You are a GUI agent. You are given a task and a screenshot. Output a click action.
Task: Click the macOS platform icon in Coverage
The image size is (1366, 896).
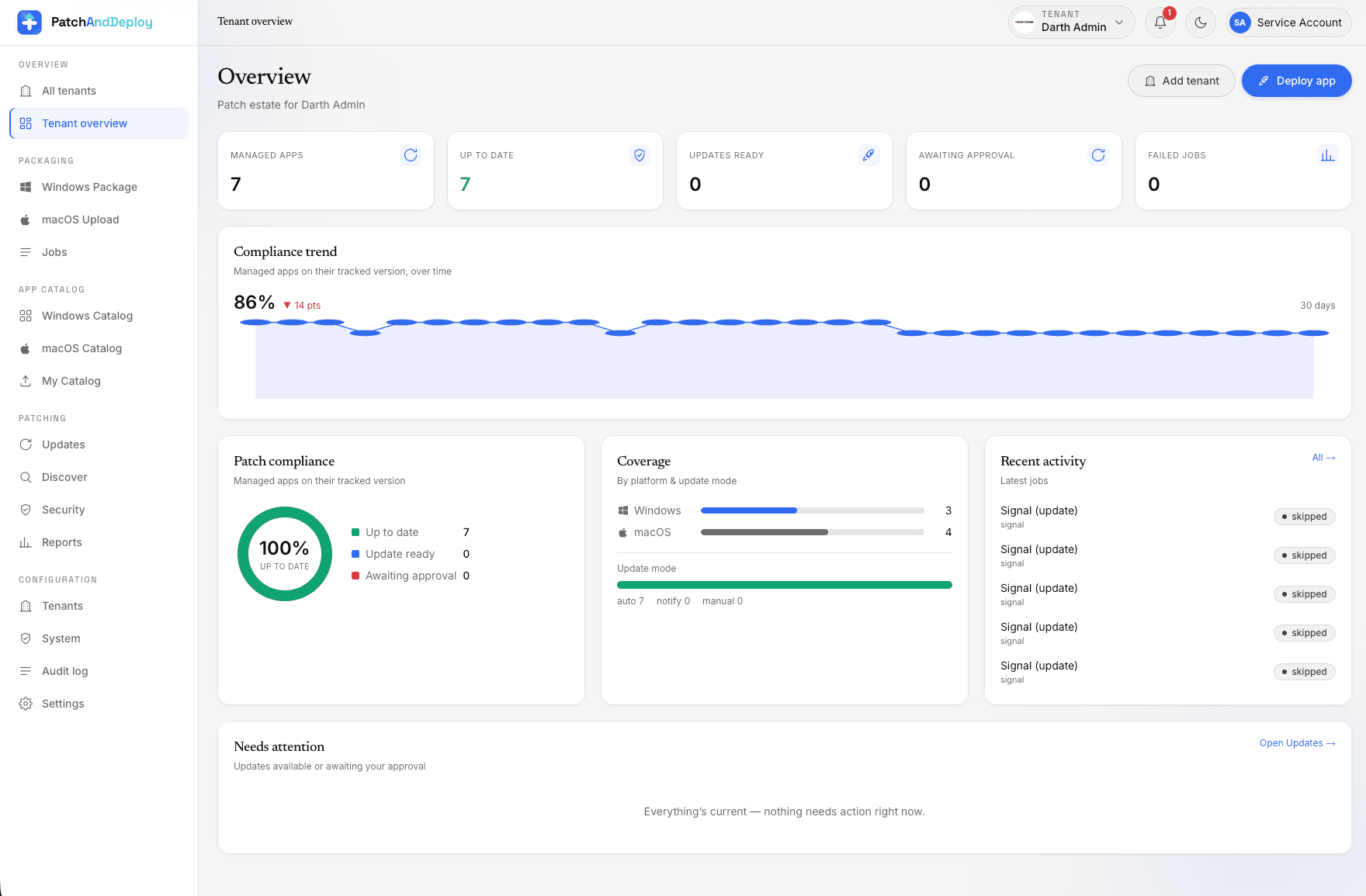(x=622, y=532)
